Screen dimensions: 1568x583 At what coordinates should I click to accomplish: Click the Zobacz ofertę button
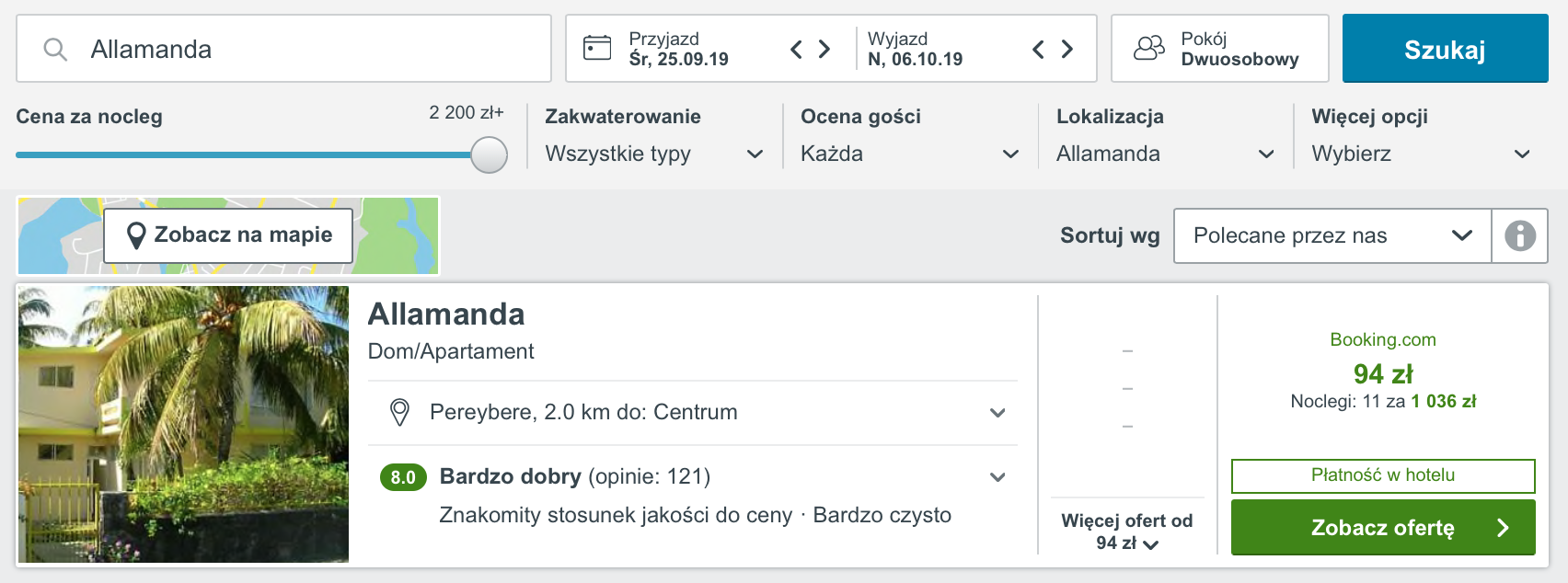pyautogui.click(x=1383, y=528)
